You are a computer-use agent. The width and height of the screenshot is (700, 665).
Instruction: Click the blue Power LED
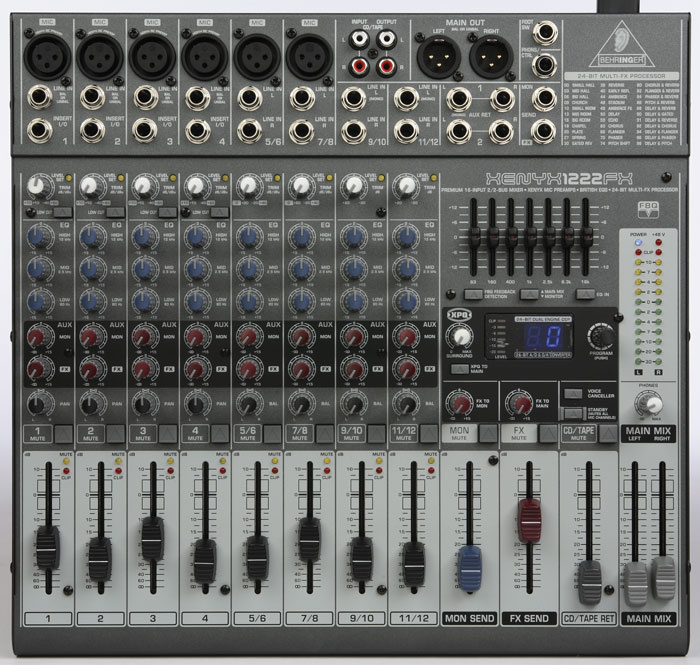(x=638, y=243)
